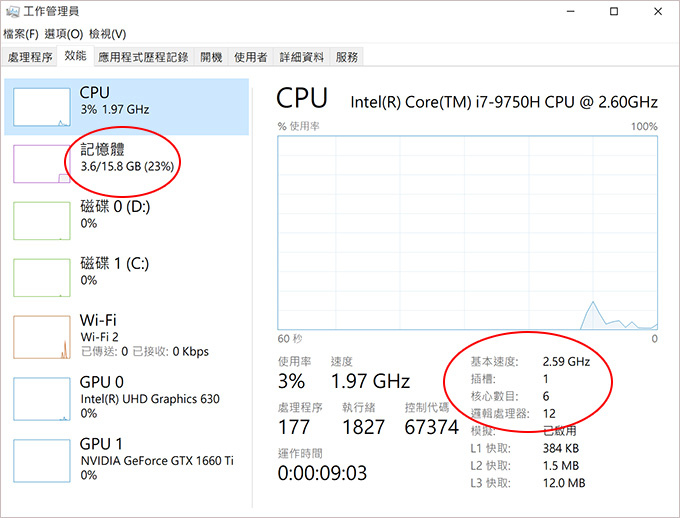The height and width of the screenshot is (518, 680).
Task: Click the 1.97 GHz 速度 value
Action: [x=370, y=381]
